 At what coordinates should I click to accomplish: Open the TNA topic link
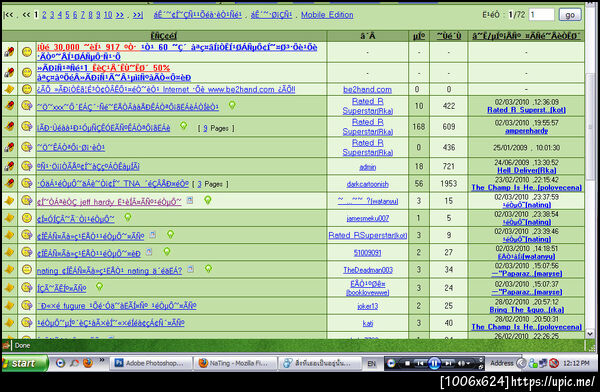click(112, 184)
